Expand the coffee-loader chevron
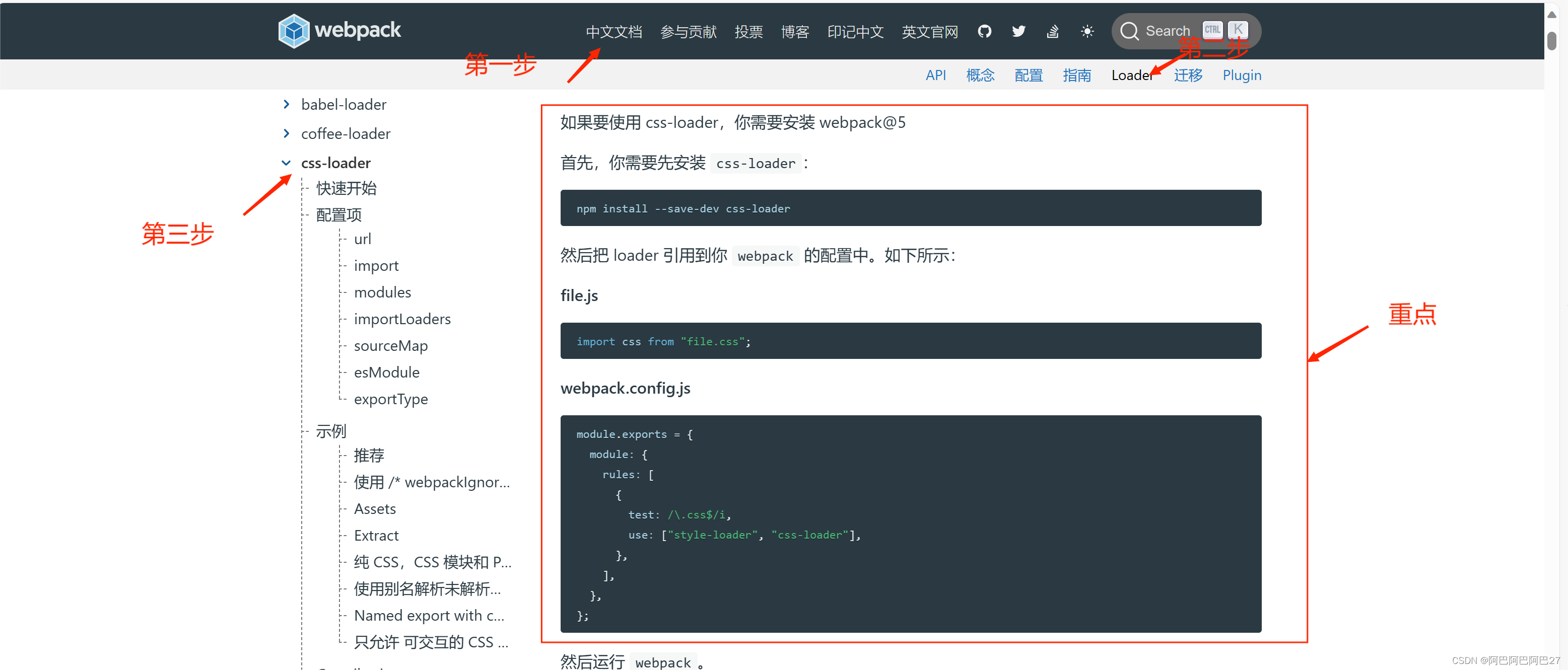Screen dimensions: 1568x670 point(286,134)
